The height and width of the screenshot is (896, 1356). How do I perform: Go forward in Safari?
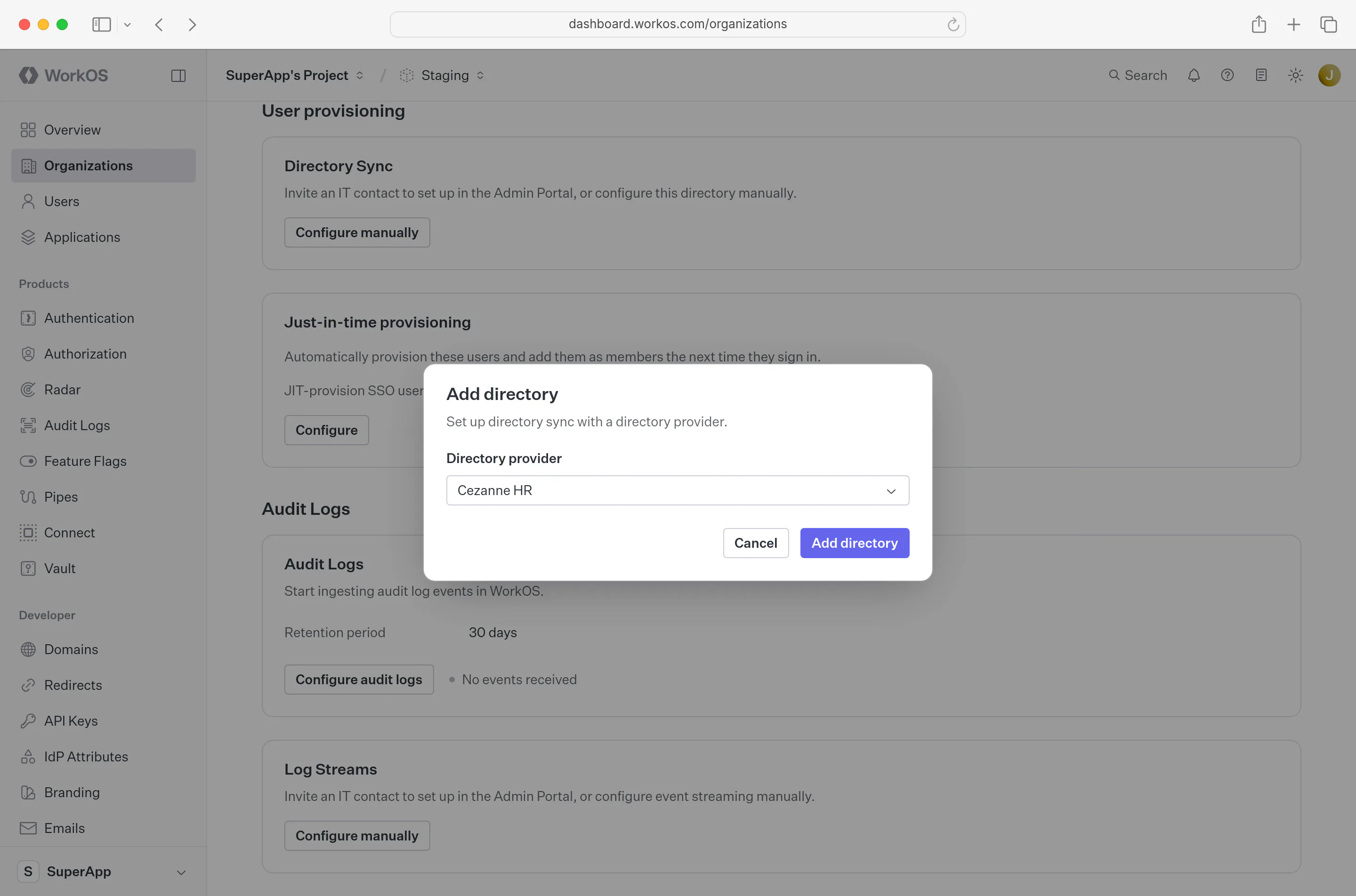pos(192,24)
